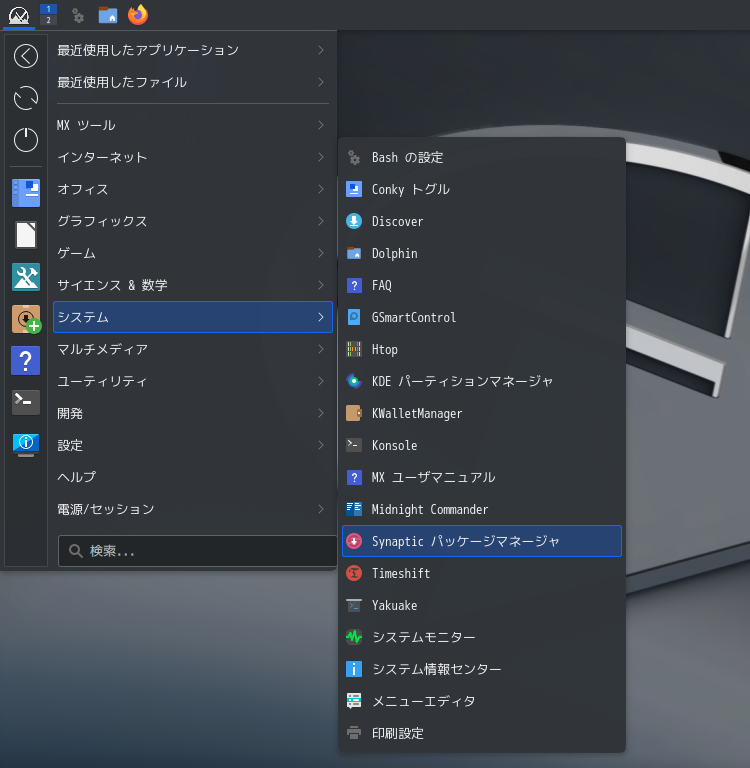
Task: Open the 開発 category
Action: click(193, 413)
